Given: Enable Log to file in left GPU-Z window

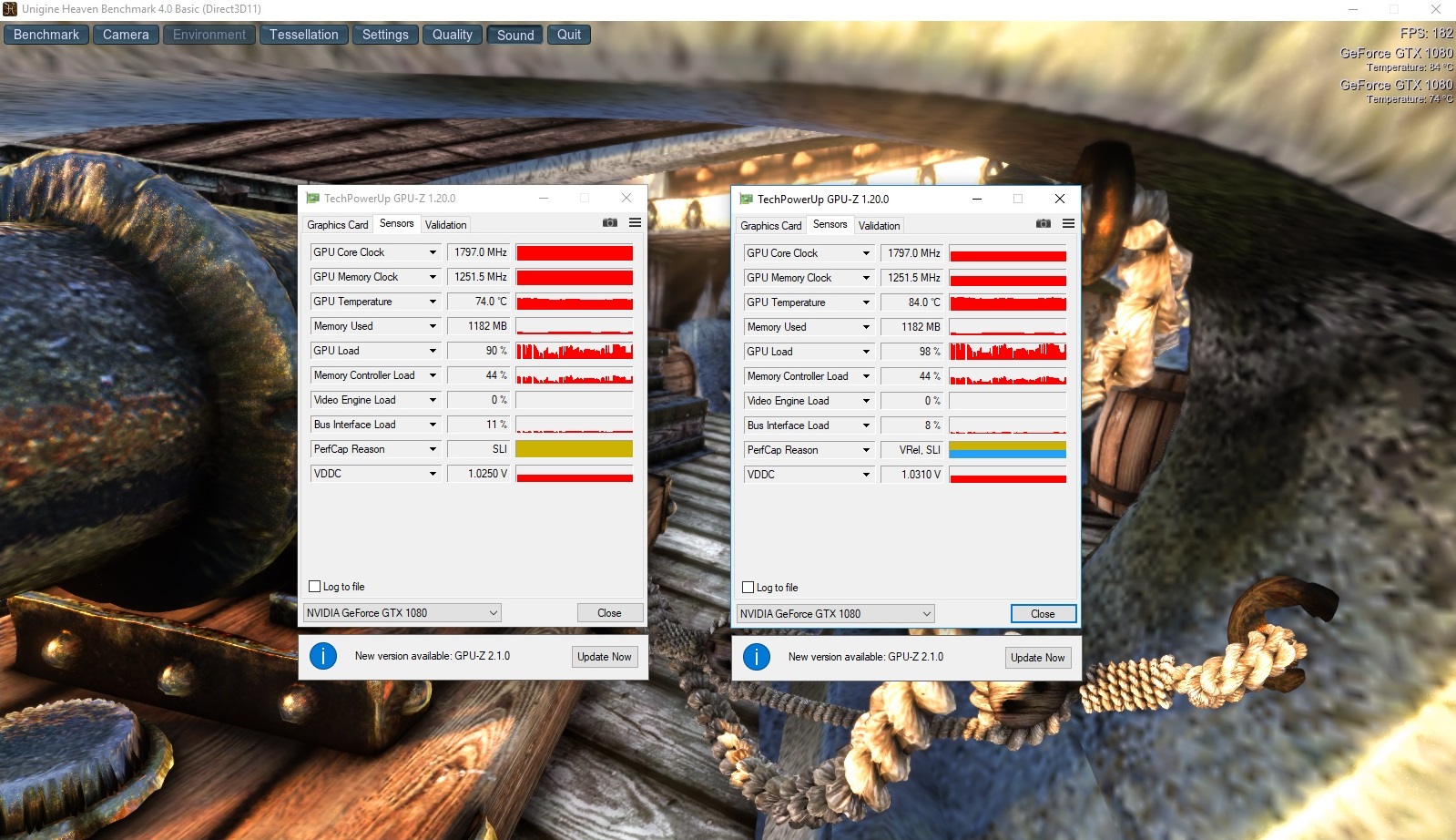Looking at the screenshot, I should [x=315, y=587].
